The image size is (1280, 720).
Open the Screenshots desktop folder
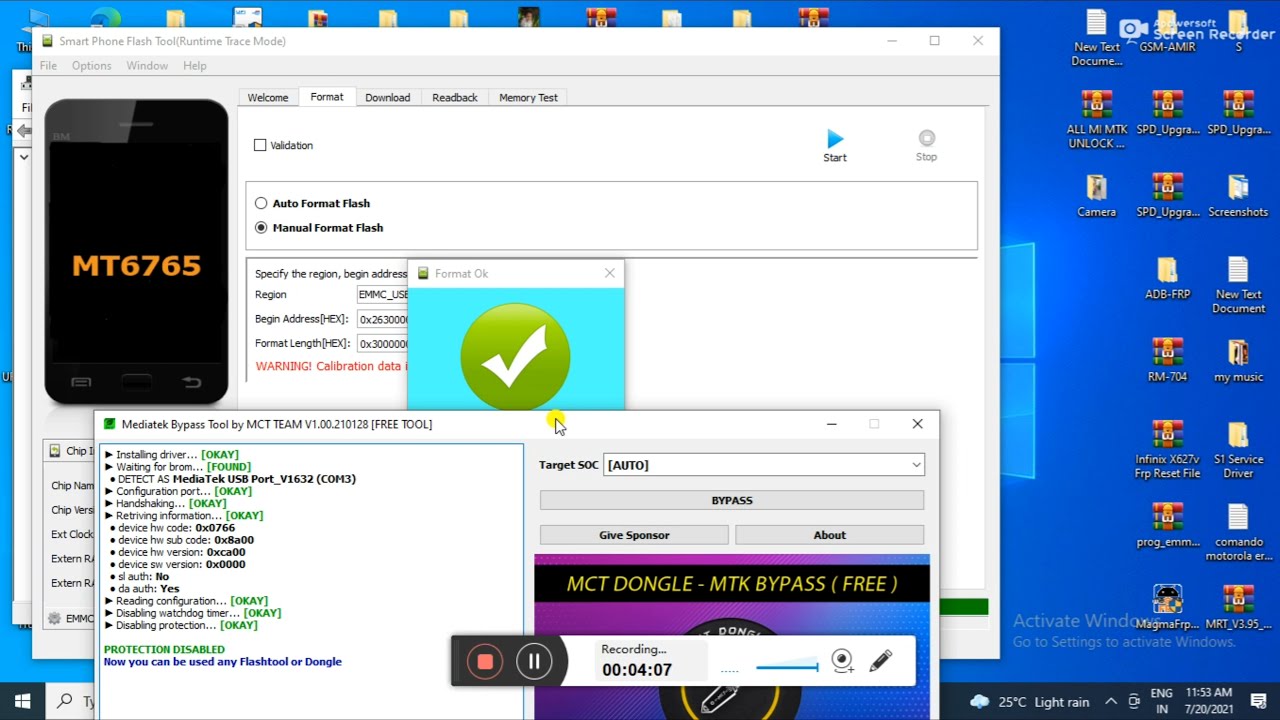(x=1238, y=196)
